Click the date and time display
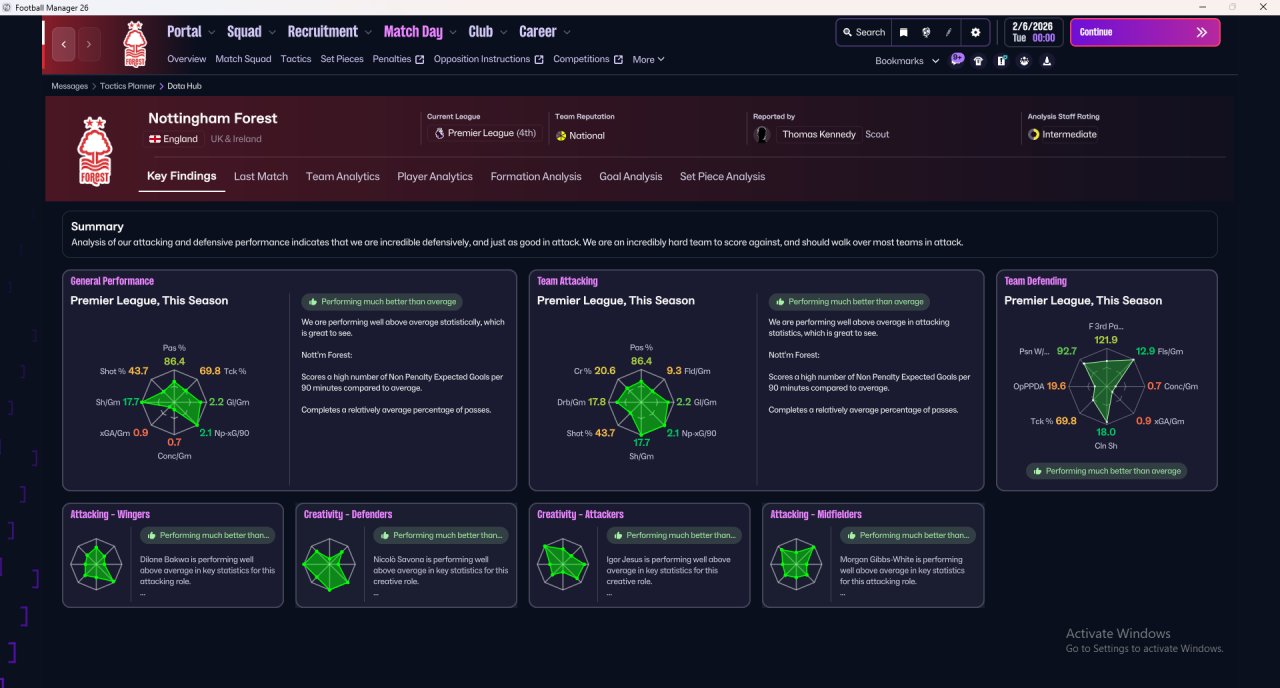 pos(1034,32)
